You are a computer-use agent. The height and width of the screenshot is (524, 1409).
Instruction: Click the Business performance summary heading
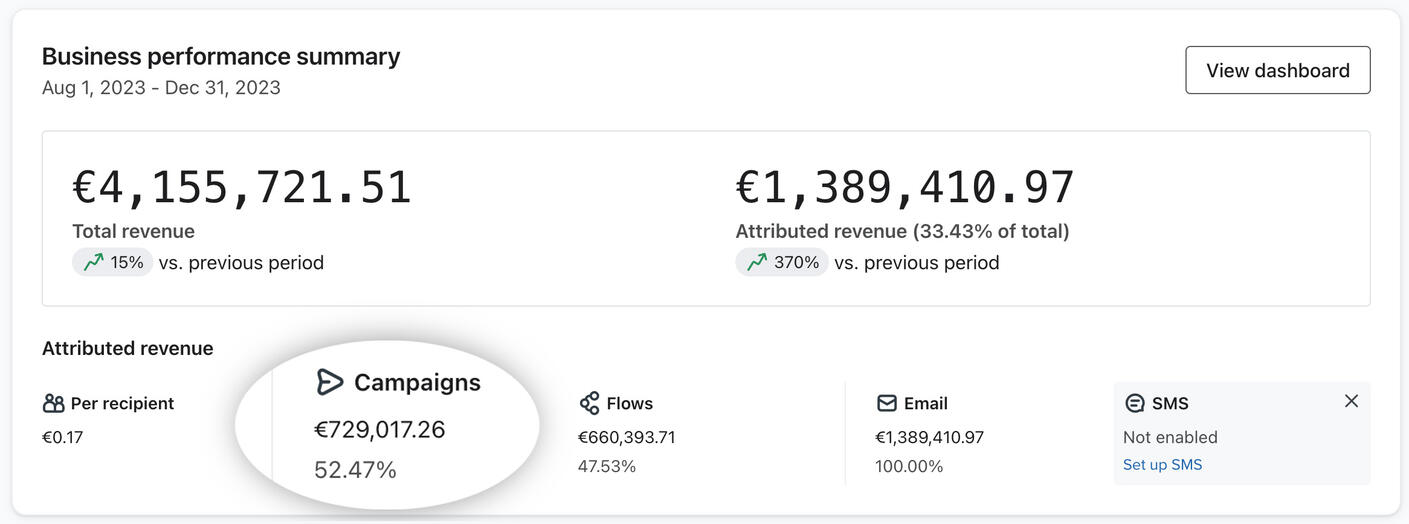point(221,56)
